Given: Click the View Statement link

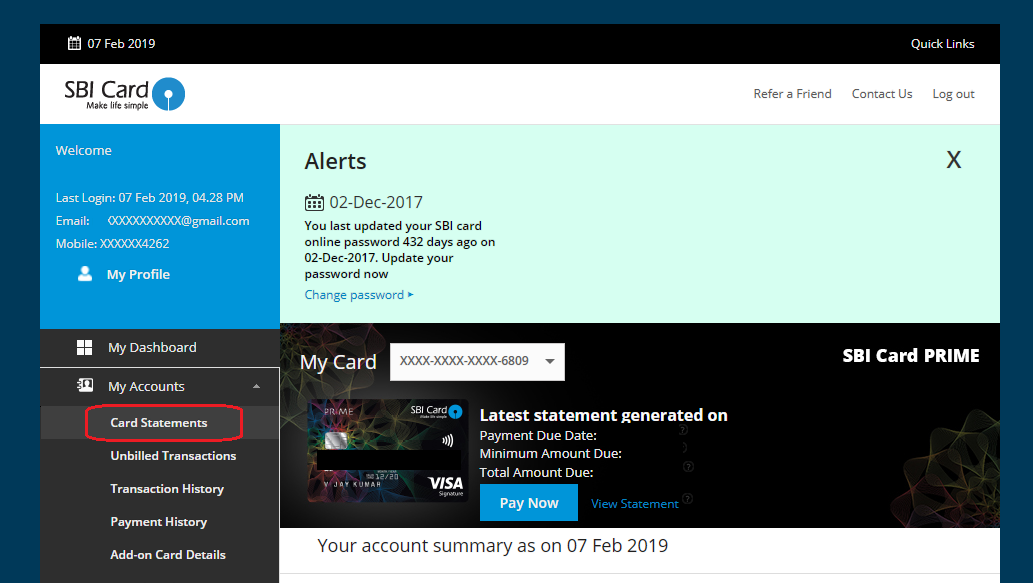Looking at the screenshot, I should (634, 503).
